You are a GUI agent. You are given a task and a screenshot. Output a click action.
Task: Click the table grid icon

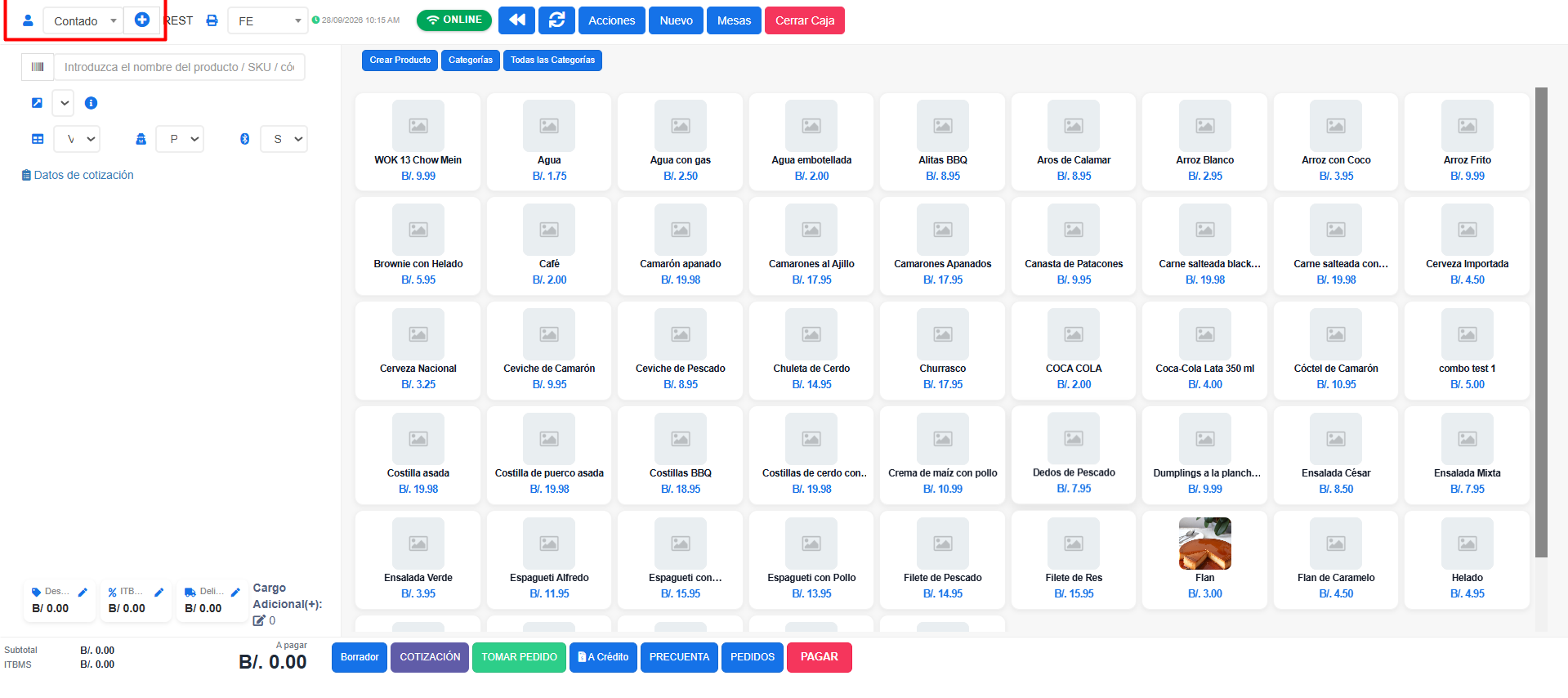tap(38, 139)
